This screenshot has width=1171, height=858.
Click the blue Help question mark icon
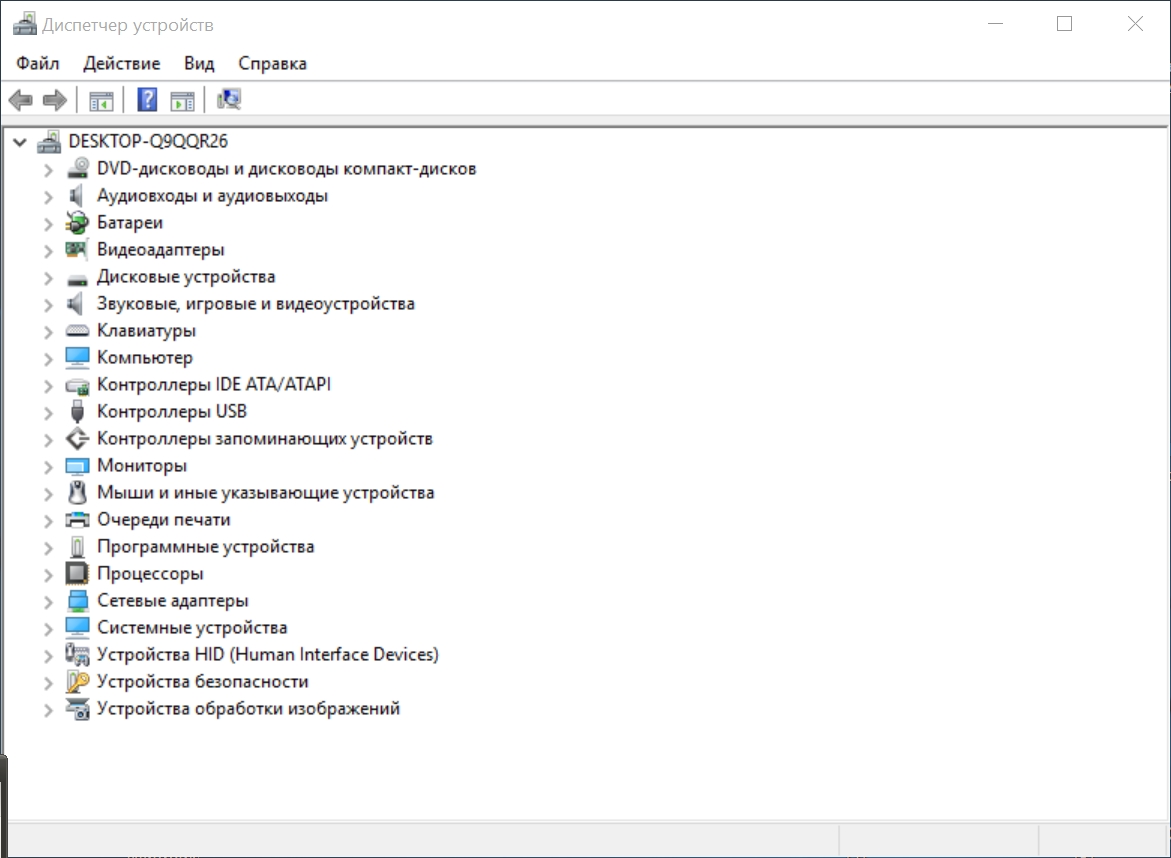(147, 100)
